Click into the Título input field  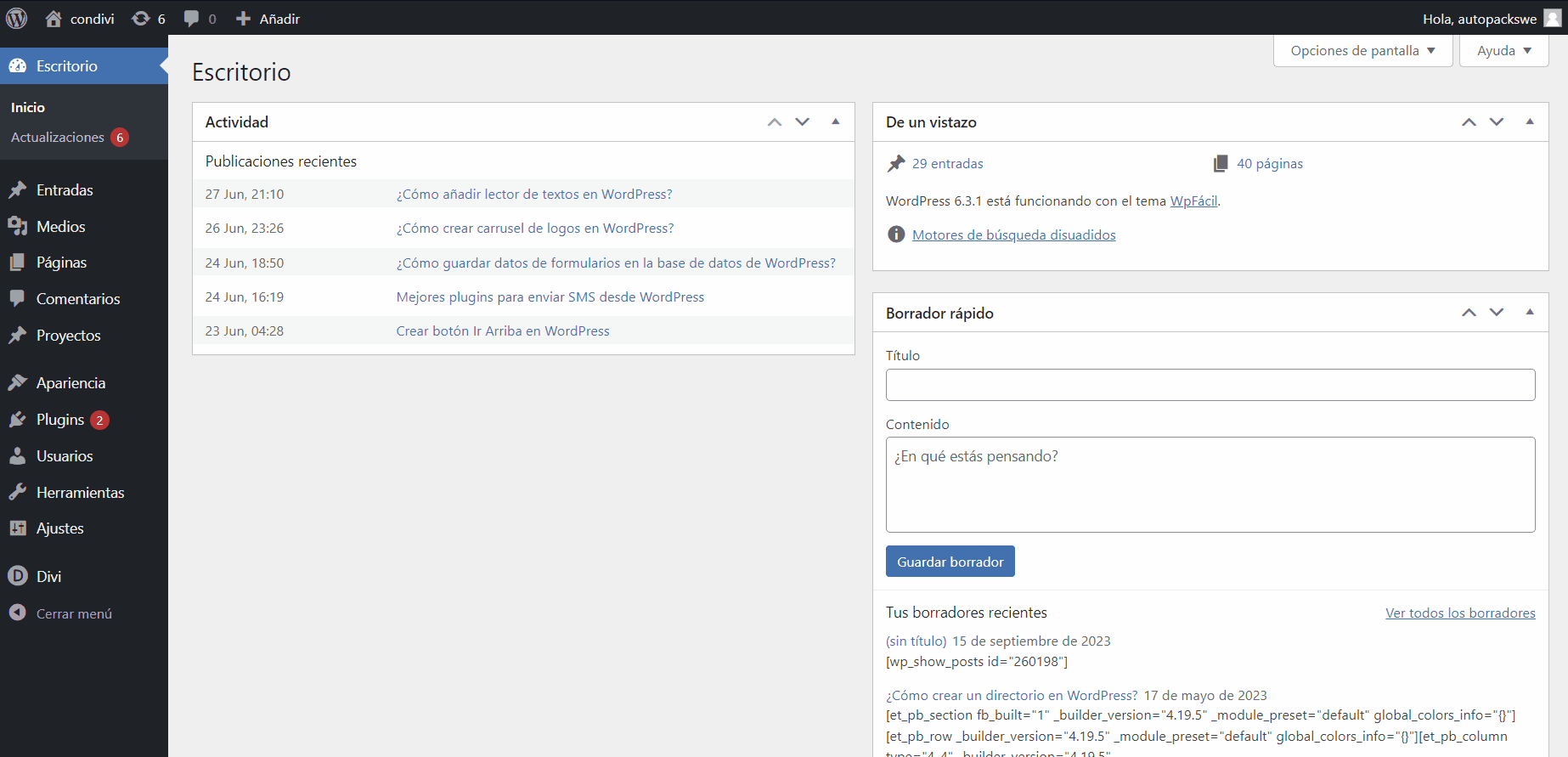pos(1210,385)
